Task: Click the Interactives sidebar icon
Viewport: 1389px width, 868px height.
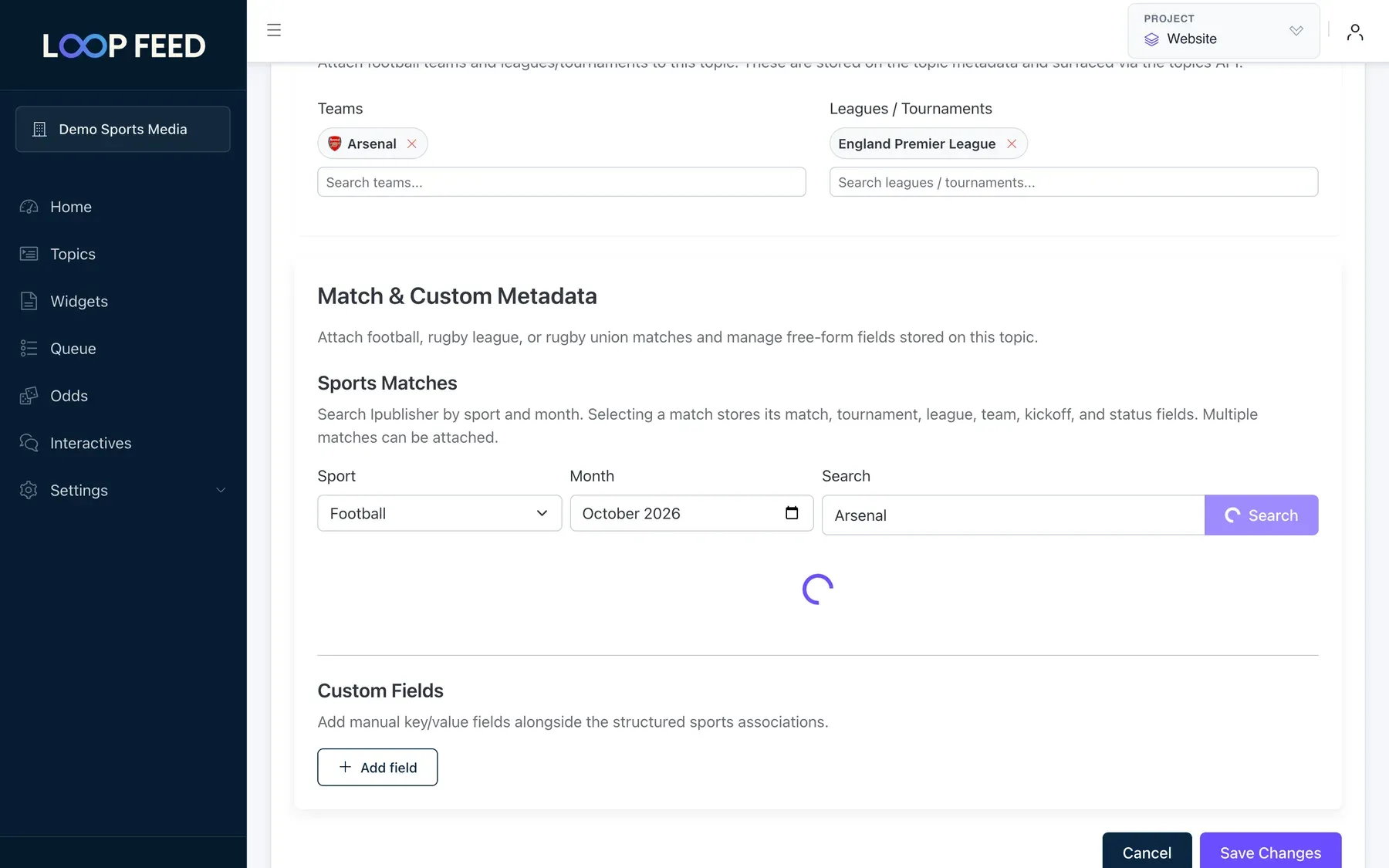Action: coord(29,443)
